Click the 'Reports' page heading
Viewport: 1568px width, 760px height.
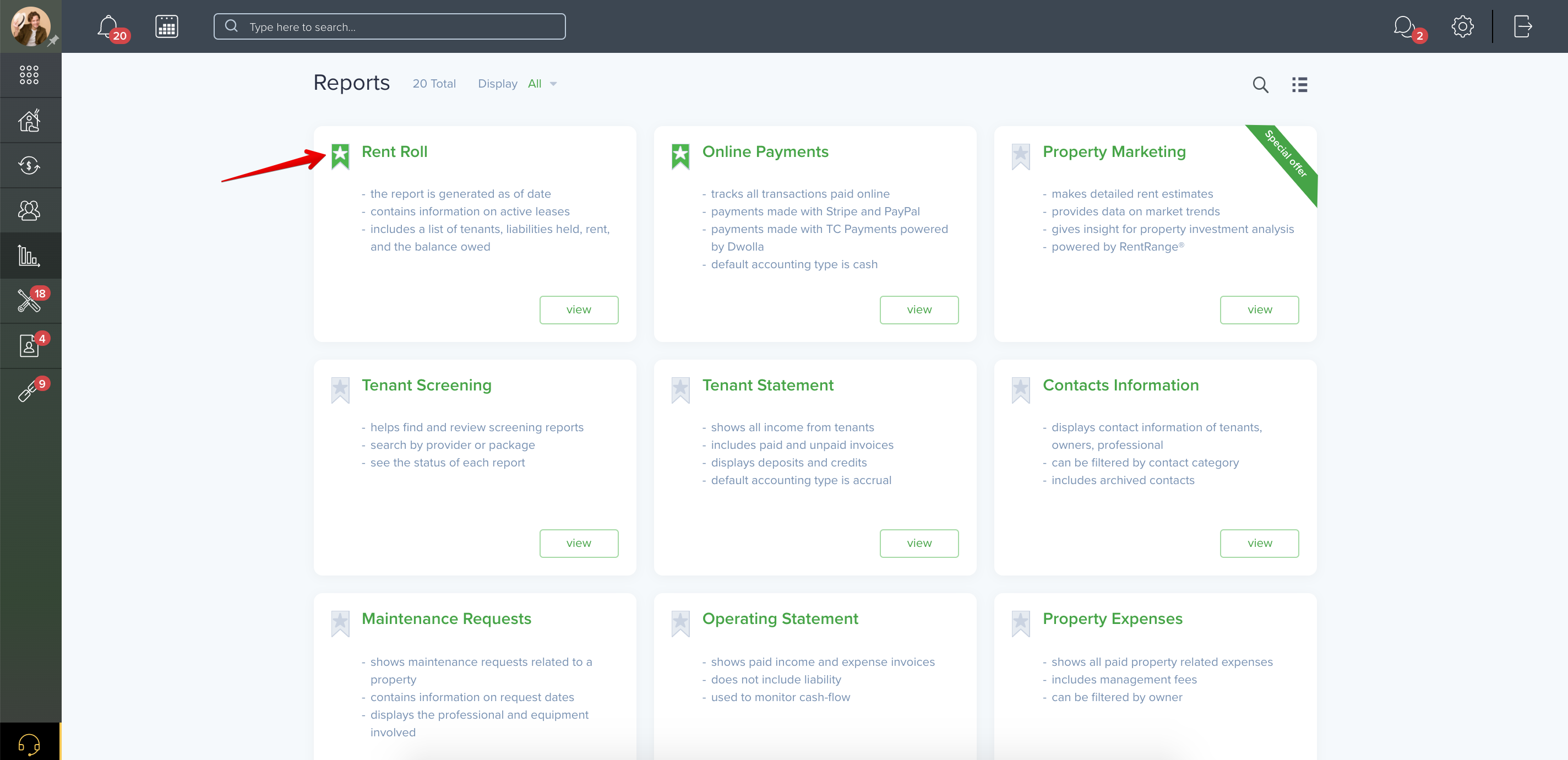tap(351, 83)
